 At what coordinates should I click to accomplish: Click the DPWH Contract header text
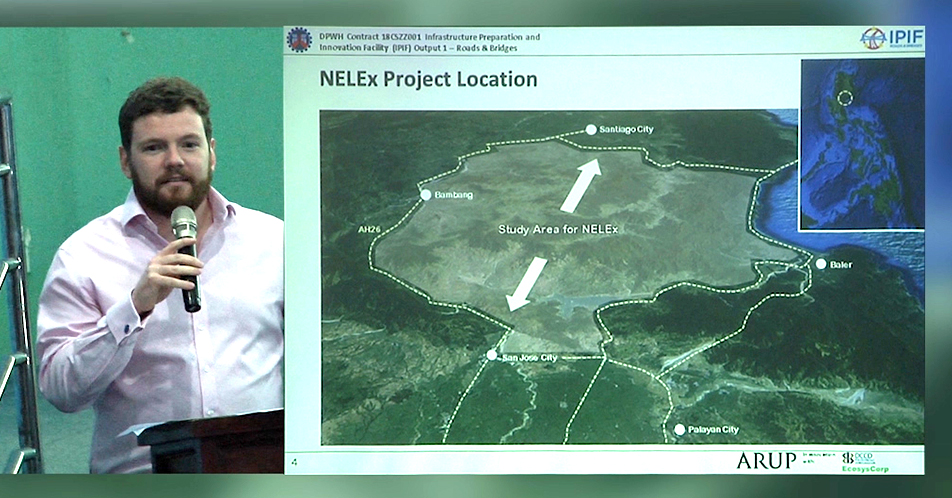[429, 42]
